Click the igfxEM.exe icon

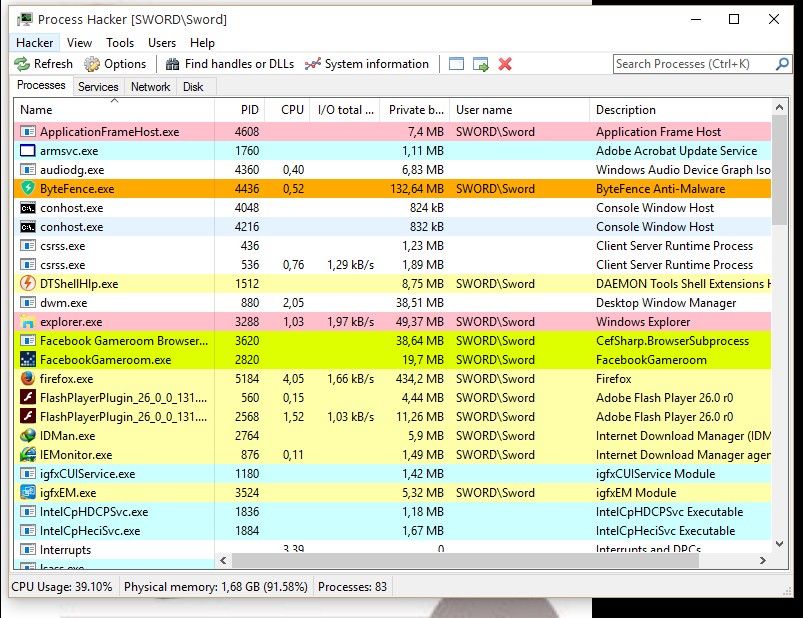(x=28, y=492)
